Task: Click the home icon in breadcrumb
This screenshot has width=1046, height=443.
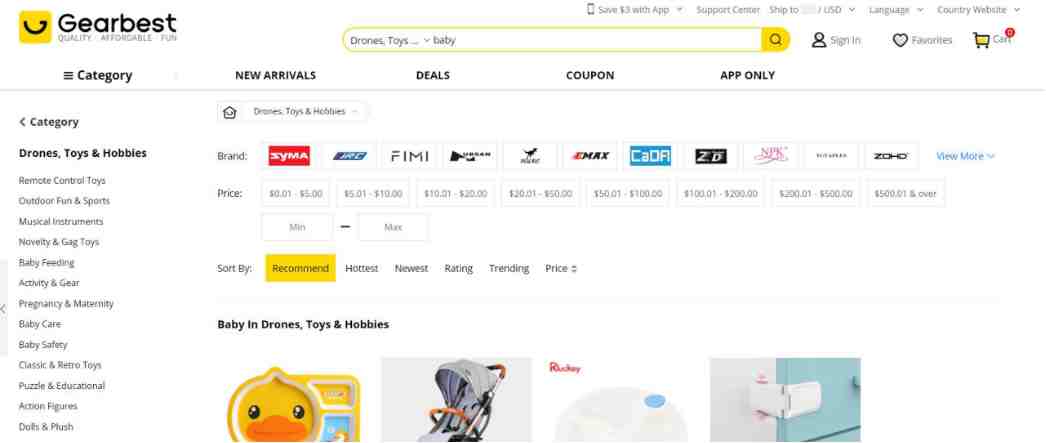Action: click(x=230, y=112)
